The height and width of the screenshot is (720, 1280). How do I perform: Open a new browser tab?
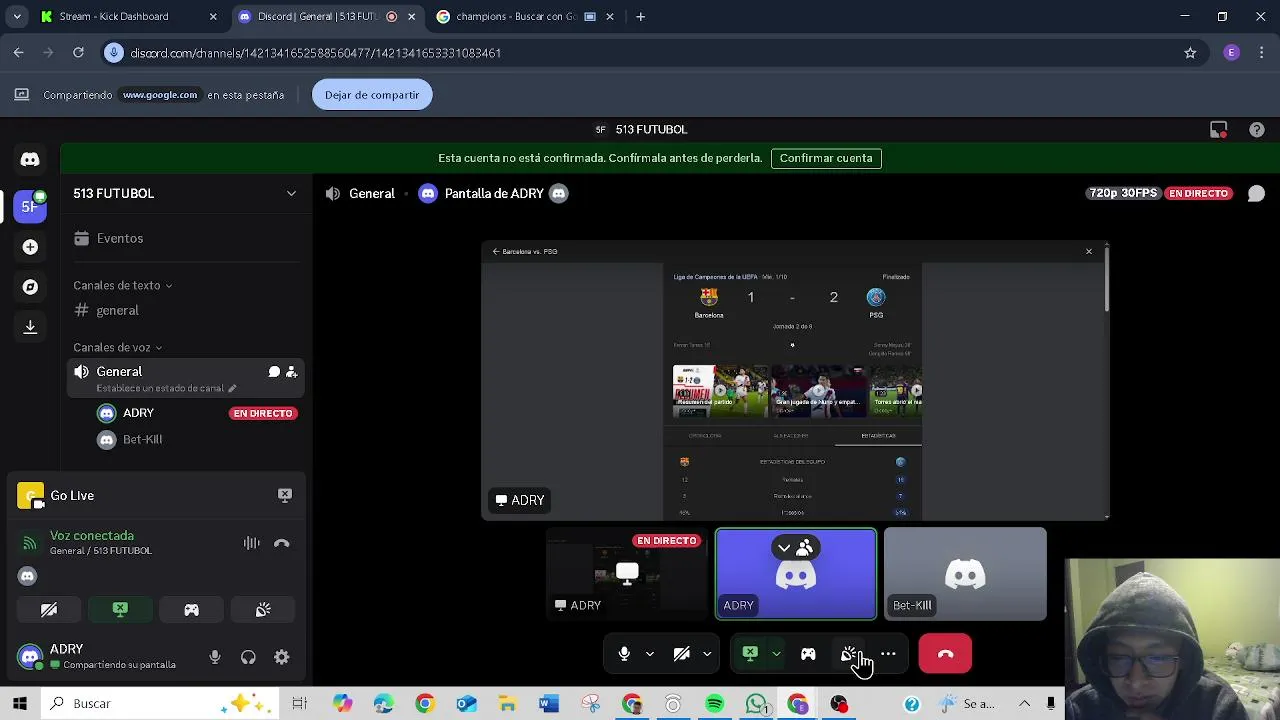coord(641,17)
